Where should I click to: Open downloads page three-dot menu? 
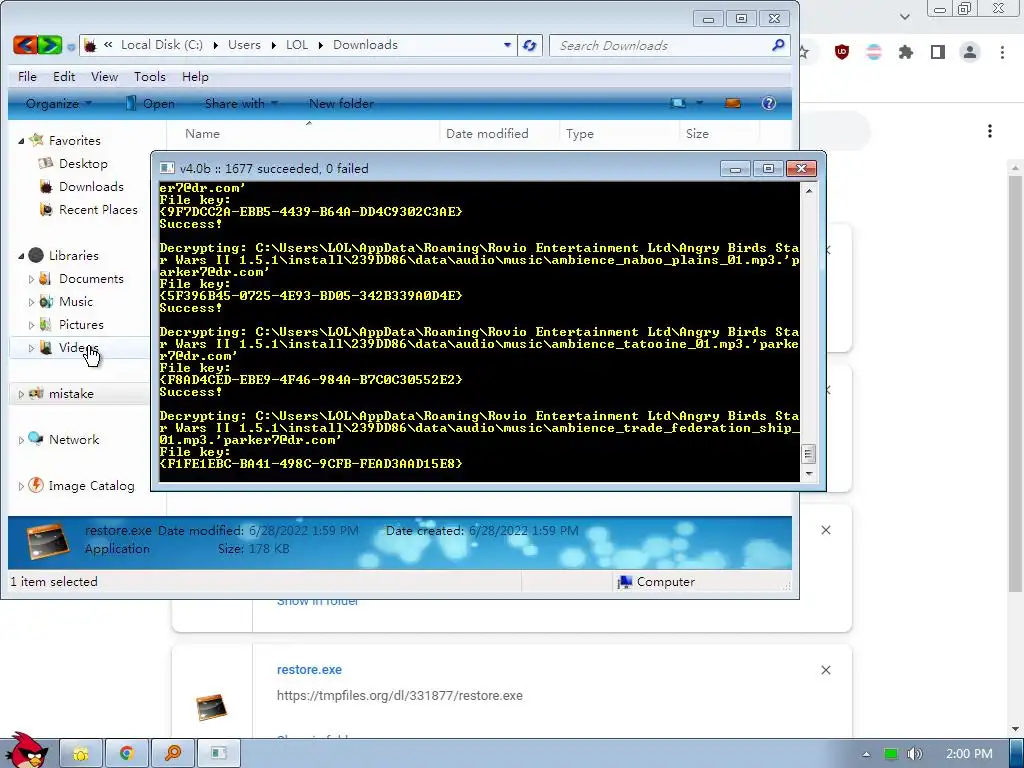pos(990,131)
